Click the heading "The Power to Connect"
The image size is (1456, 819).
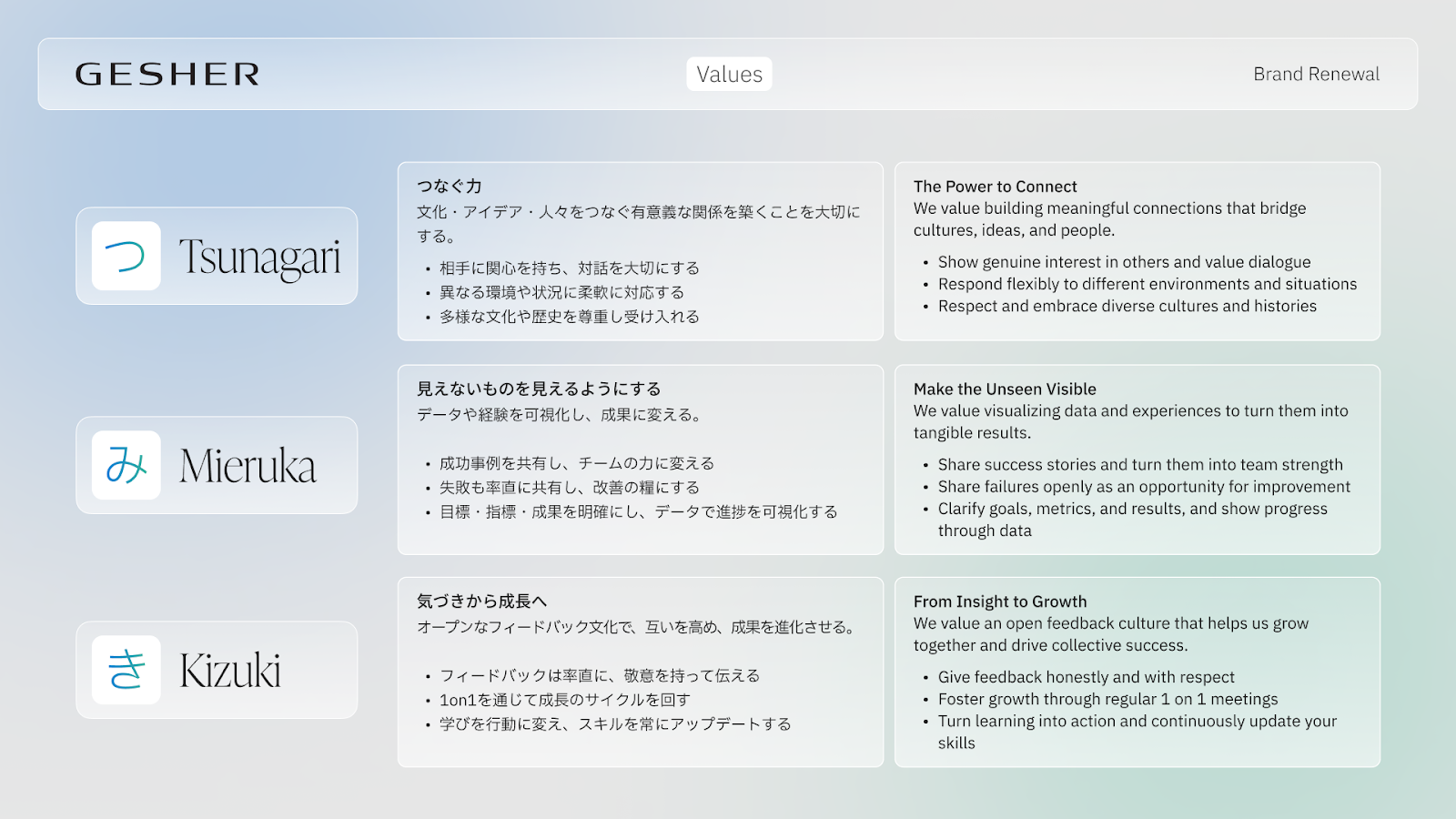click(996, 187)
